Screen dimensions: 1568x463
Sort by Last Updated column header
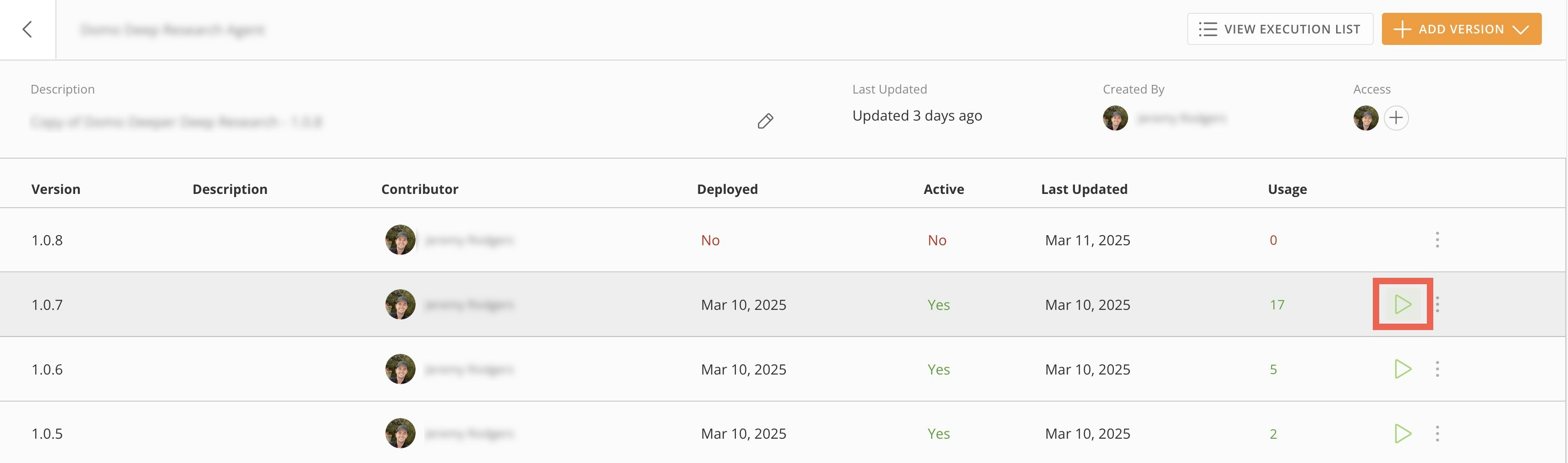coord(1084,189)
